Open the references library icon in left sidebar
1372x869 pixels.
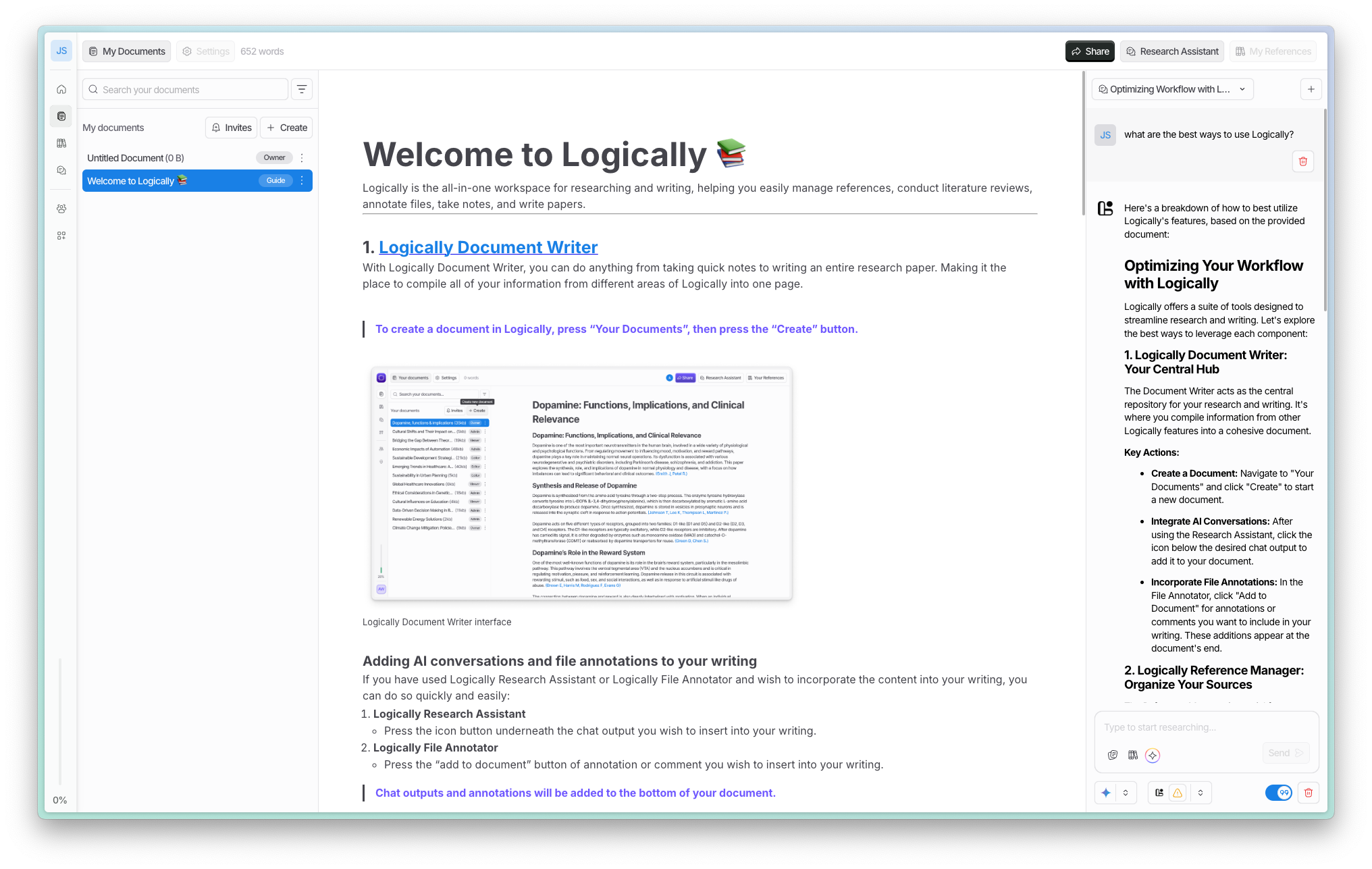[x=61, y=143]
